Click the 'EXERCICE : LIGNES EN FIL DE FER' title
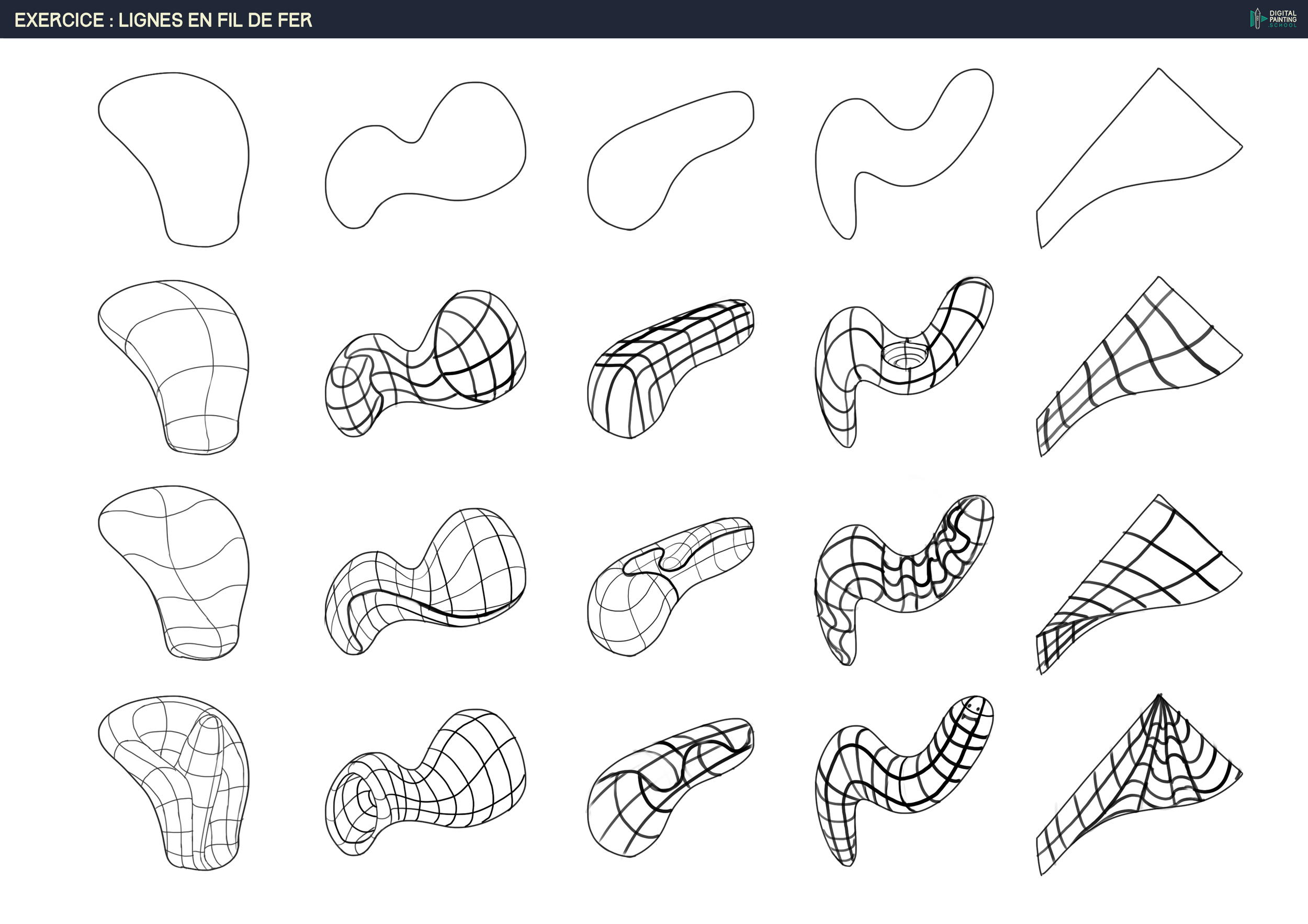This screenshot has width=1308, height=924. point(163,20)
